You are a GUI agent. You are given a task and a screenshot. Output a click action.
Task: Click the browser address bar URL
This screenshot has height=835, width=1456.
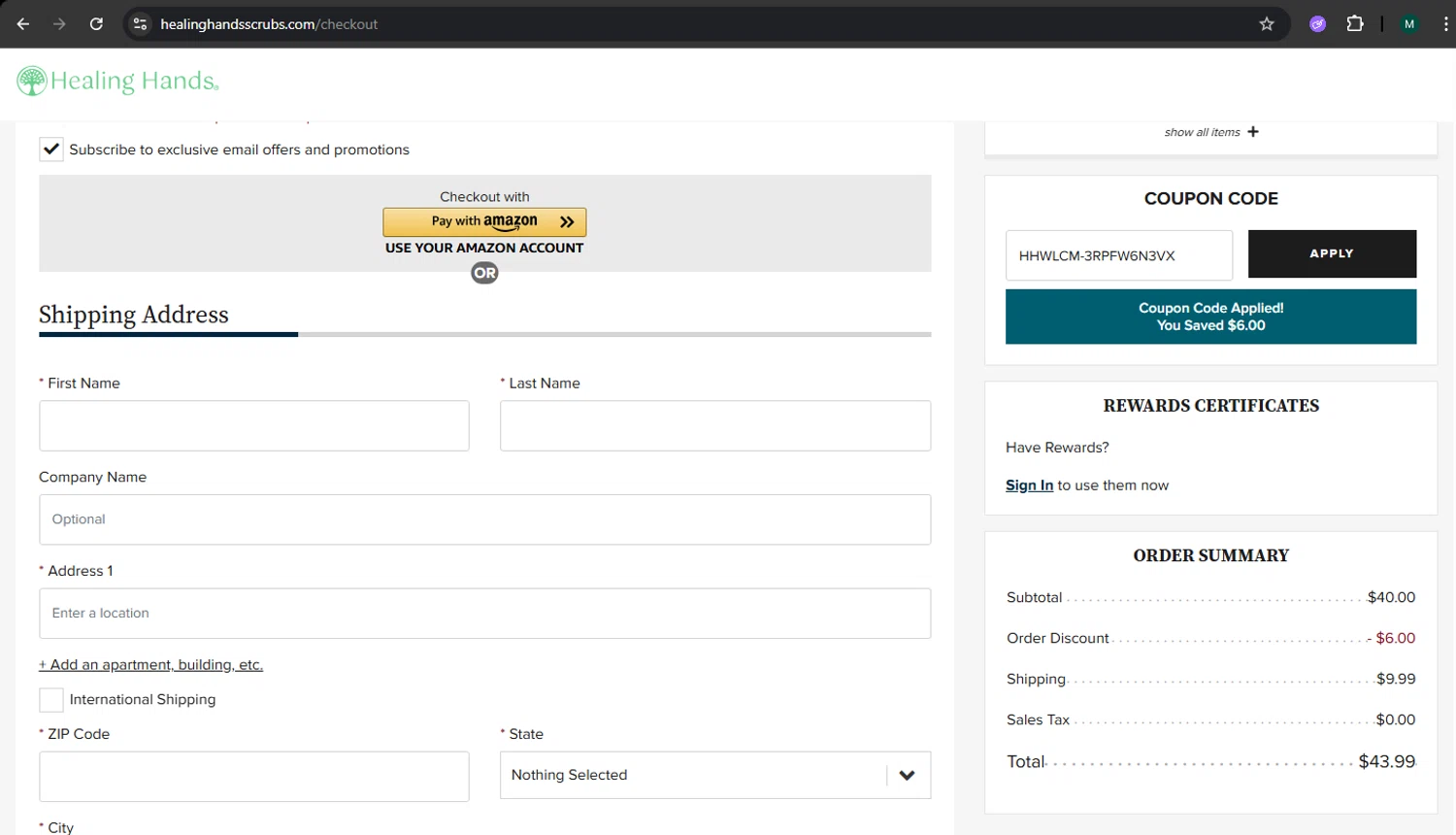pyautogui.click(x=269, y=24)
